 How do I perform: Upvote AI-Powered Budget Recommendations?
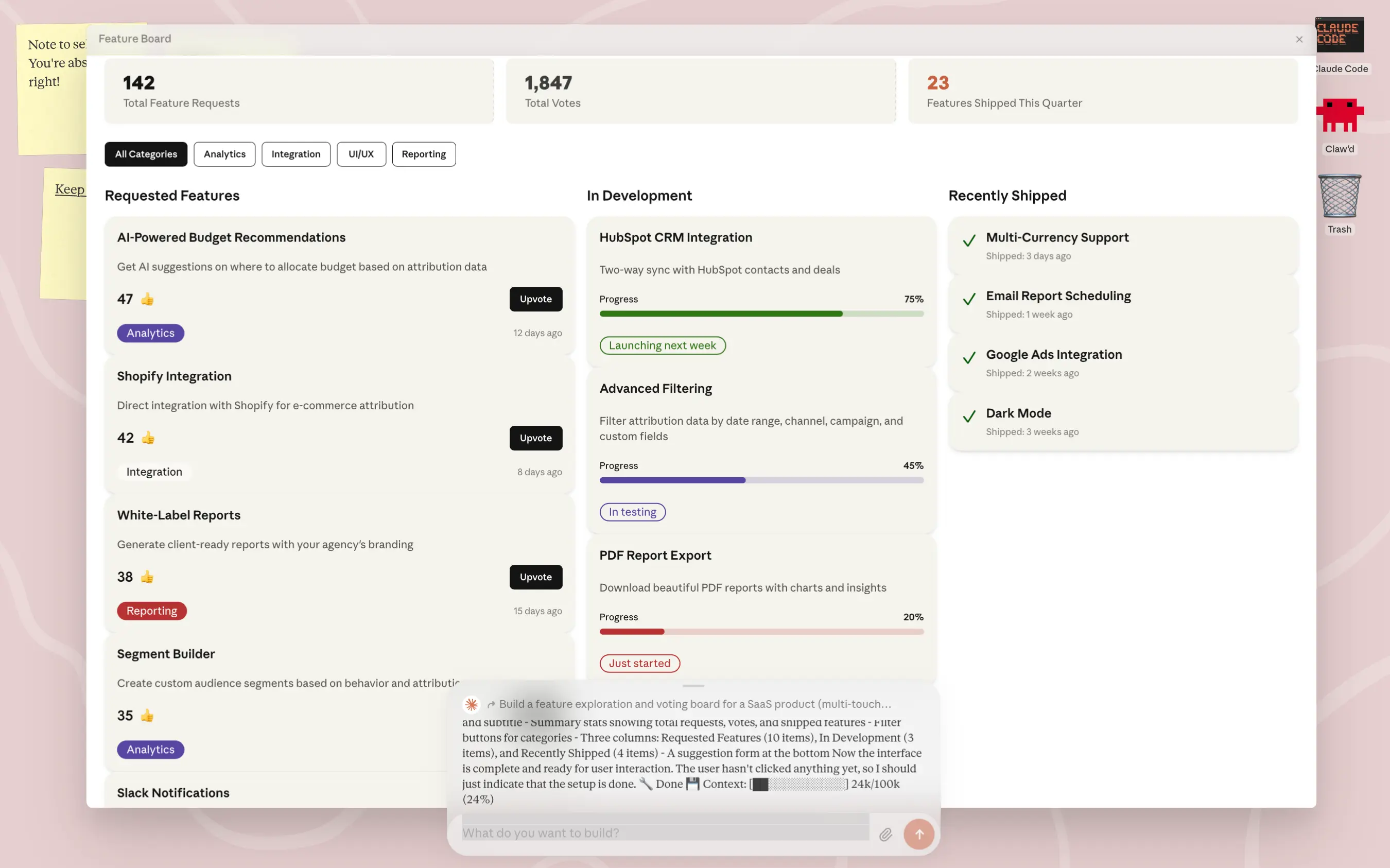(535, 299)
